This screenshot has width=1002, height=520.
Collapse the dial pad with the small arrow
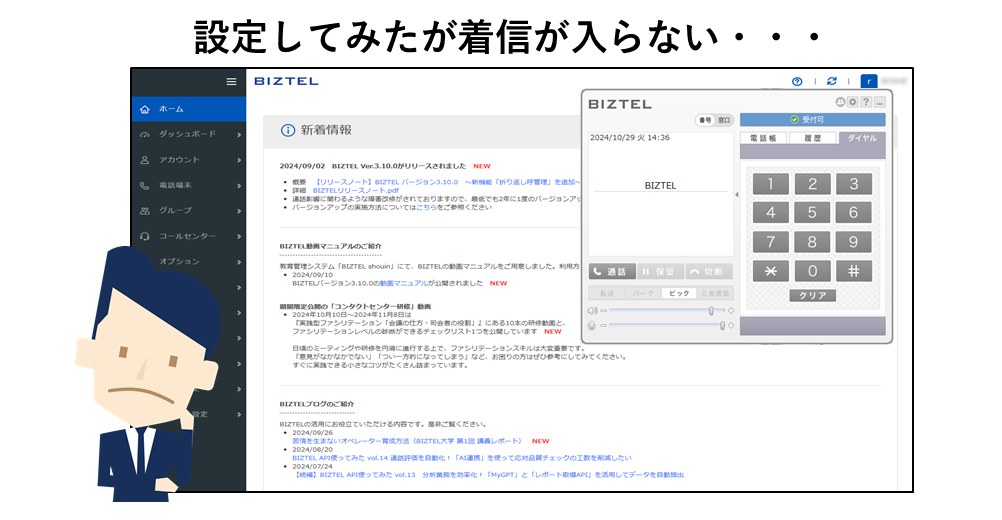pyautogui.click(x=737, y=195)
